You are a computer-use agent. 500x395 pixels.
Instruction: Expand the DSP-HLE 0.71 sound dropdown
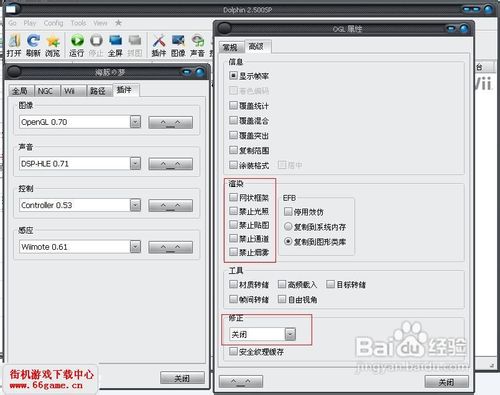pos(135,164)
